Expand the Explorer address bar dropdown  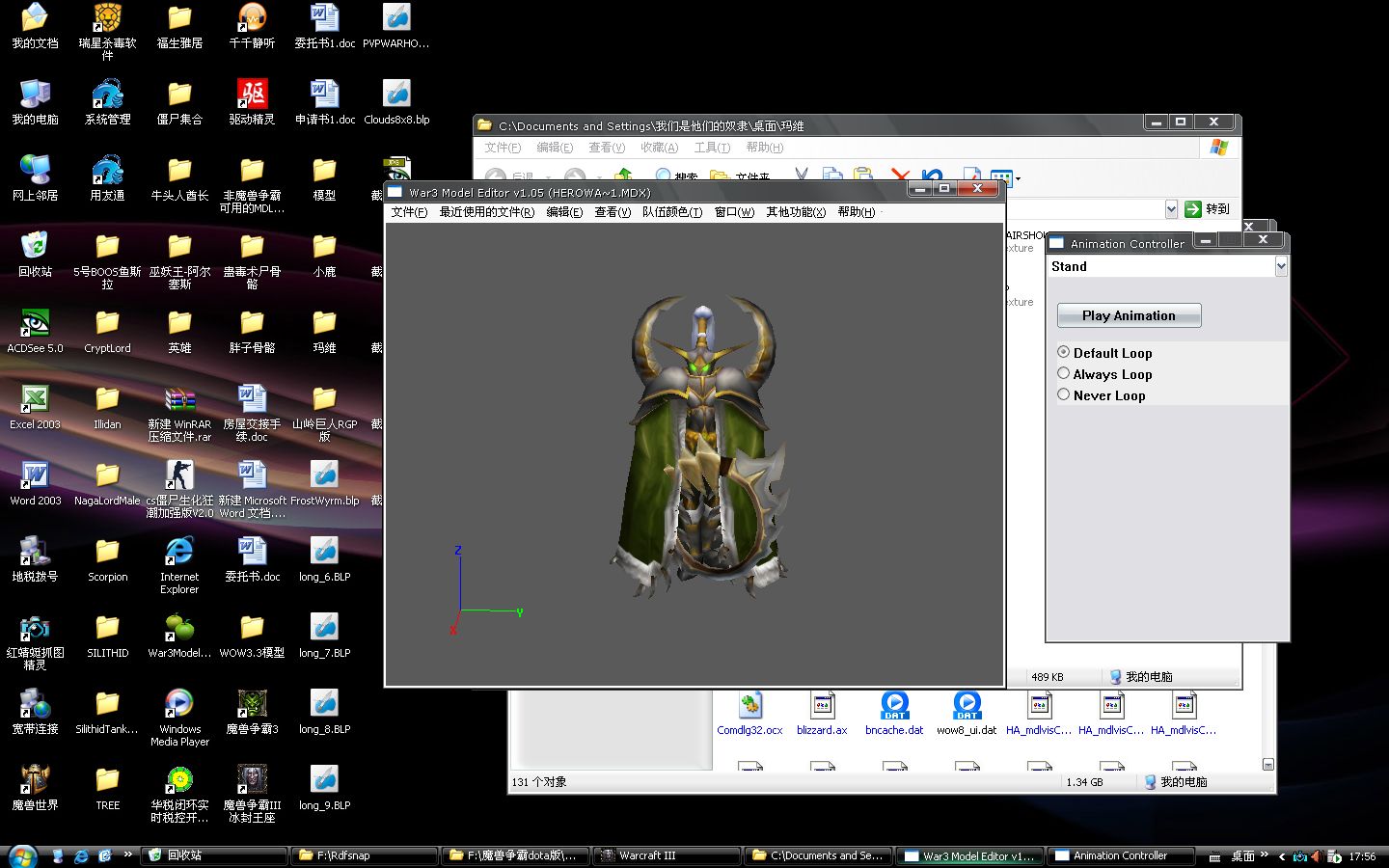[1171, 209]
